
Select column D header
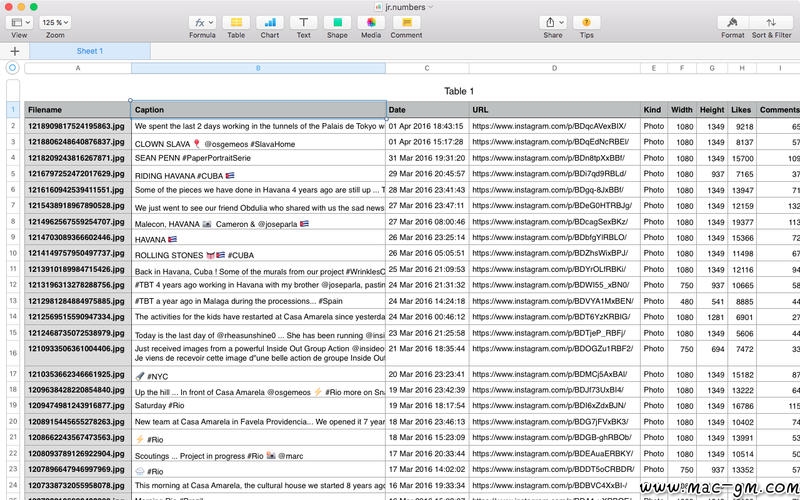pos(555,68)
